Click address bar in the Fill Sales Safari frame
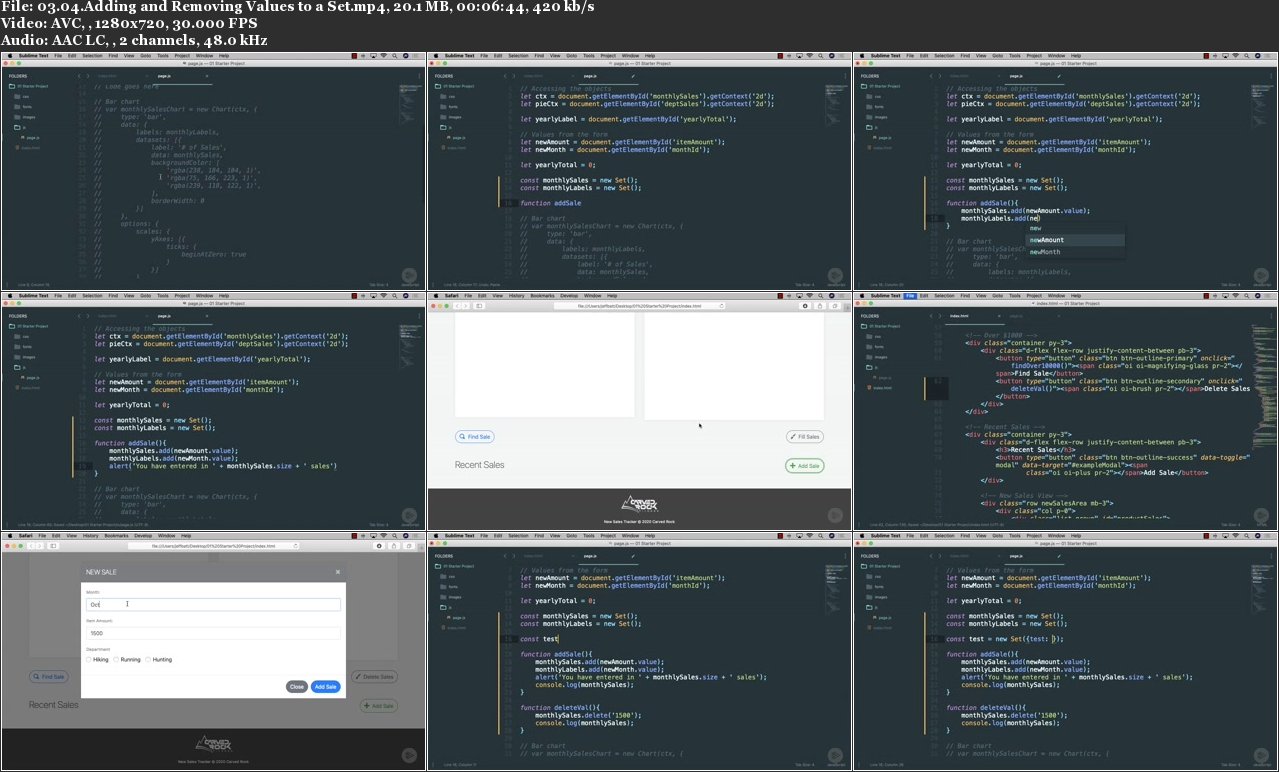1279x772 pixels. tap(640, 306)
